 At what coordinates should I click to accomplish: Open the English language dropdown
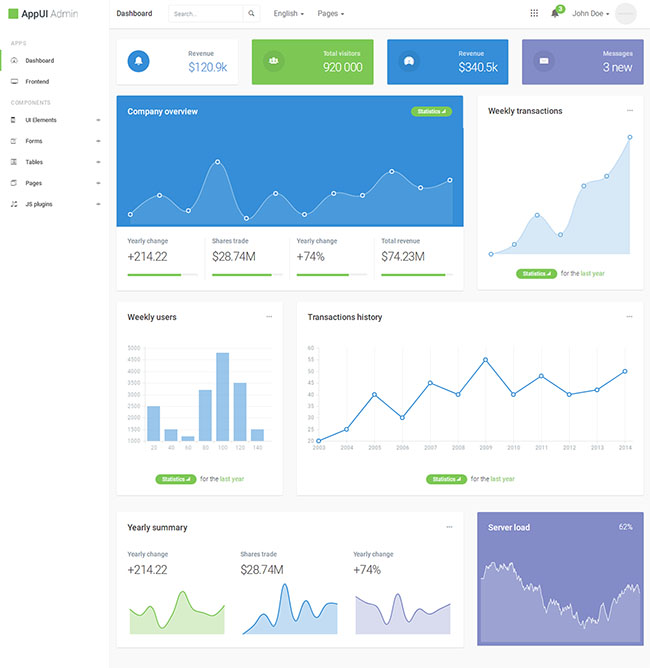point(288,14)
